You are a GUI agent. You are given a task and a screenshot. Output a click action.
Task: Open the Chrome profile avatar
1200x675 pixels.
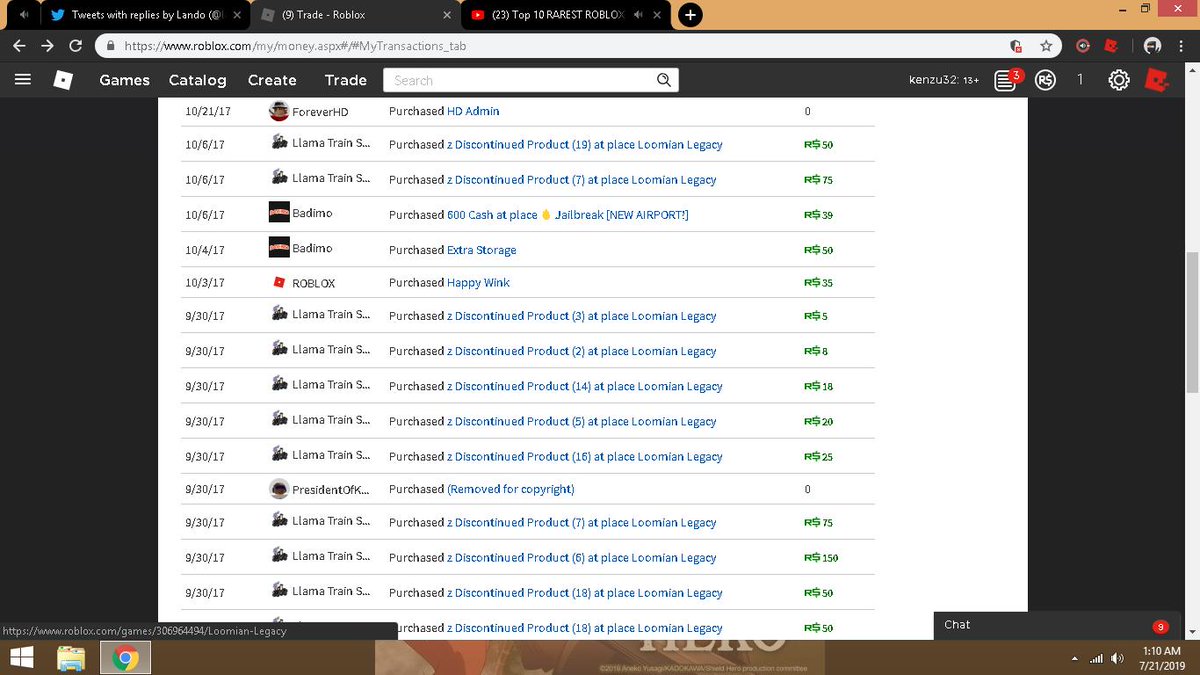point(1152,46)
